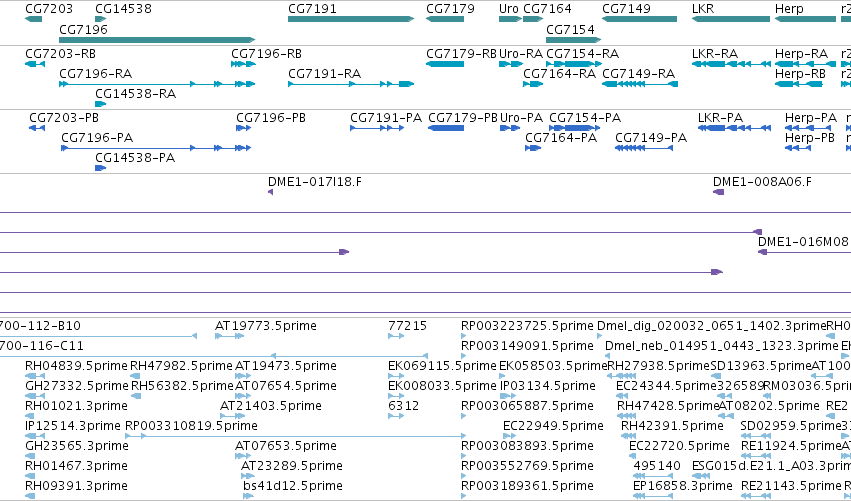Open the CG7179-RB transcript label
This screenshot has height=501, width=851.
pyautogui.click(x=461, y=54)
